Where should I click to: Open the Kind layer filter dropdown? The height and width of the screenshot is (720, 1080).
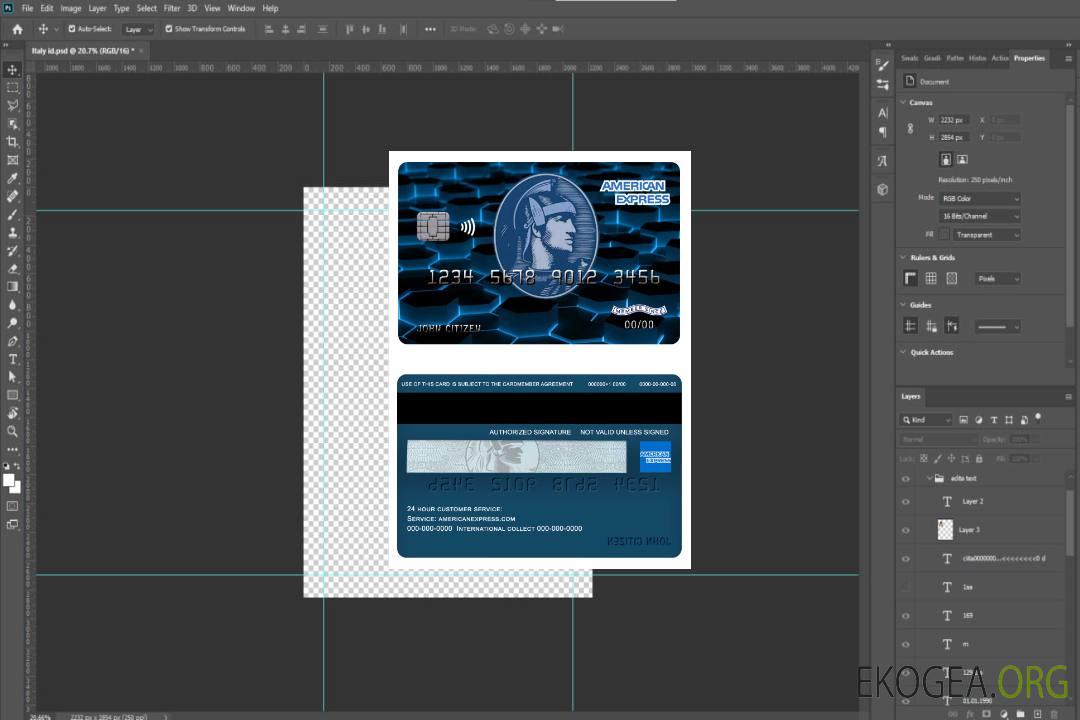coord(926,420)
